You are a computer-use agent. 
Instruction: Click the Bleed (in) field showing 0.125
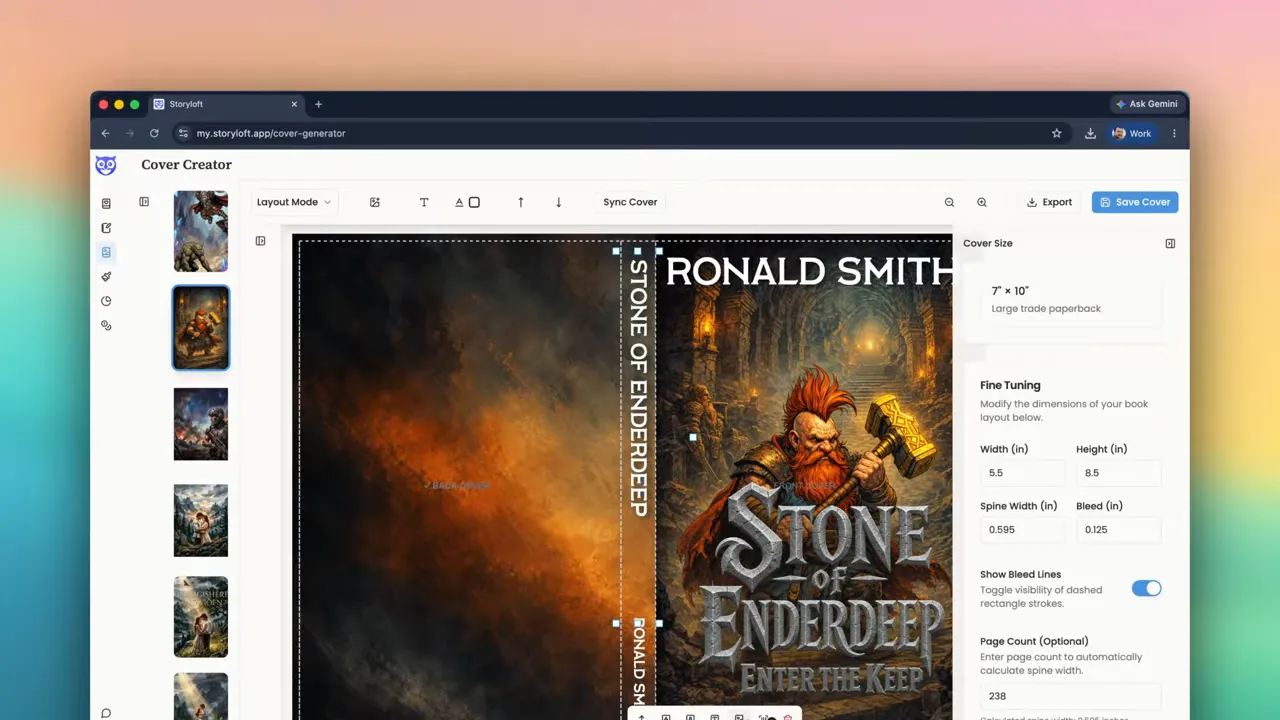pyautogui.click(x=1118, y=530)
